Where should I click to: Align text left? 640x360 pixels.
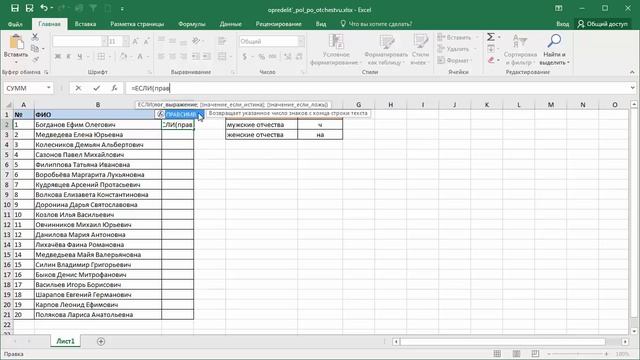point(162,56)
